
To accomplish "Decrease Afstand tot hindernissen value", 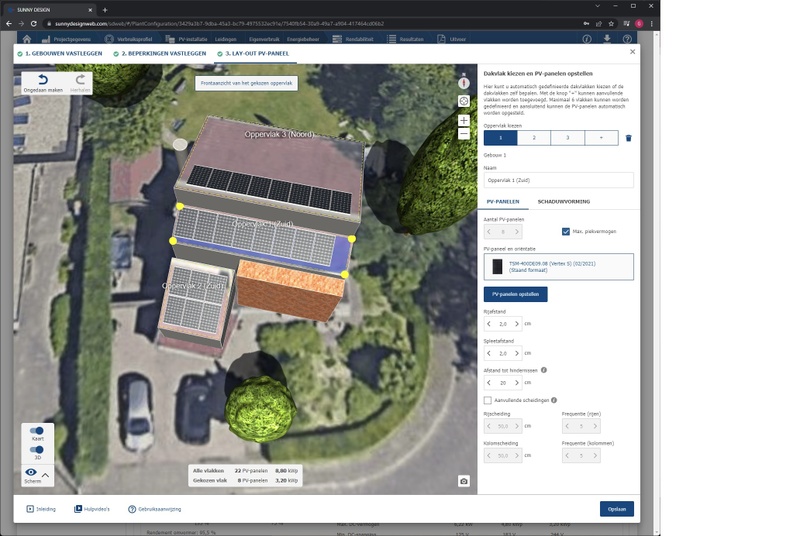I will point(489,383).
